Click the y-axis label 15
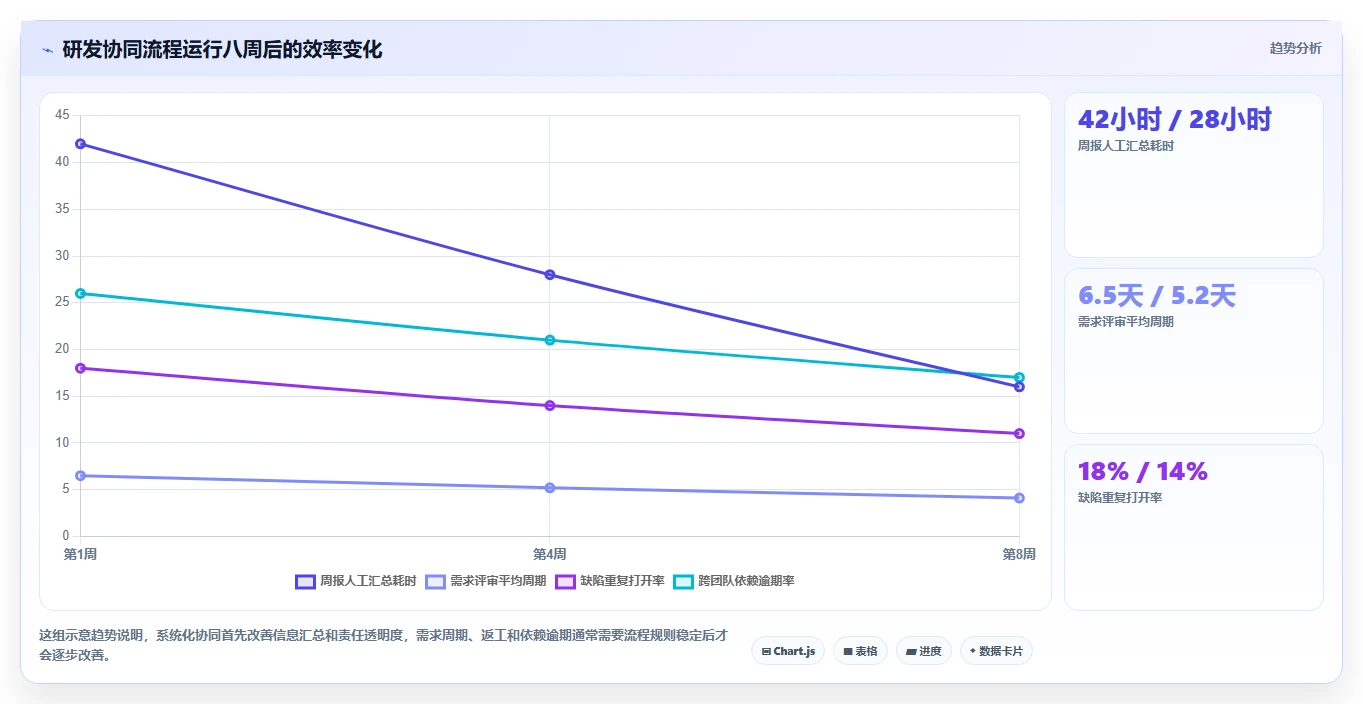Screen dimensions: 1363x704 62,396
